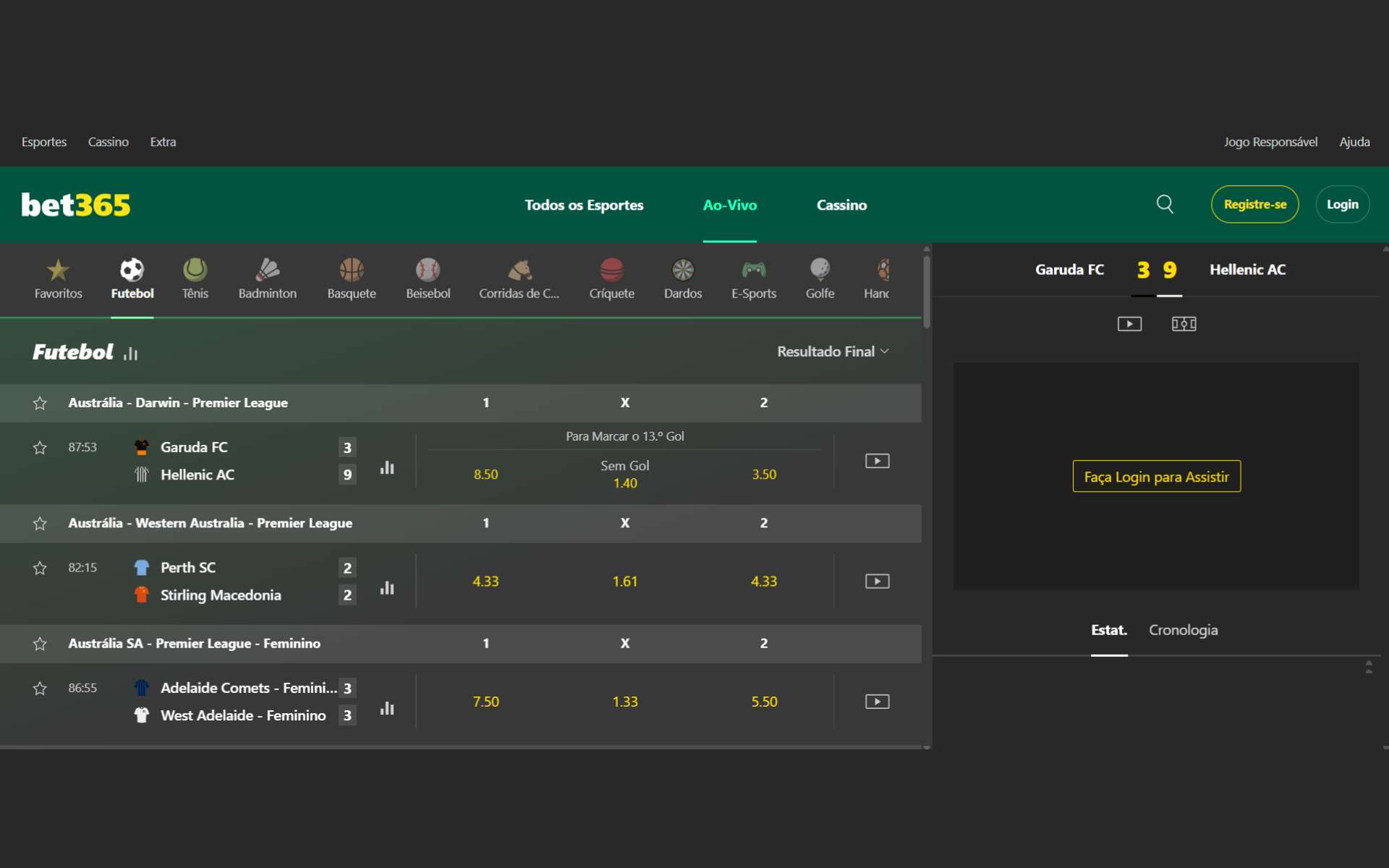Viewport: 1389px width, 868px height.
Task: Watch live stream of Garuda FC match
Action: pyautogui.click(x=877, y=461)
